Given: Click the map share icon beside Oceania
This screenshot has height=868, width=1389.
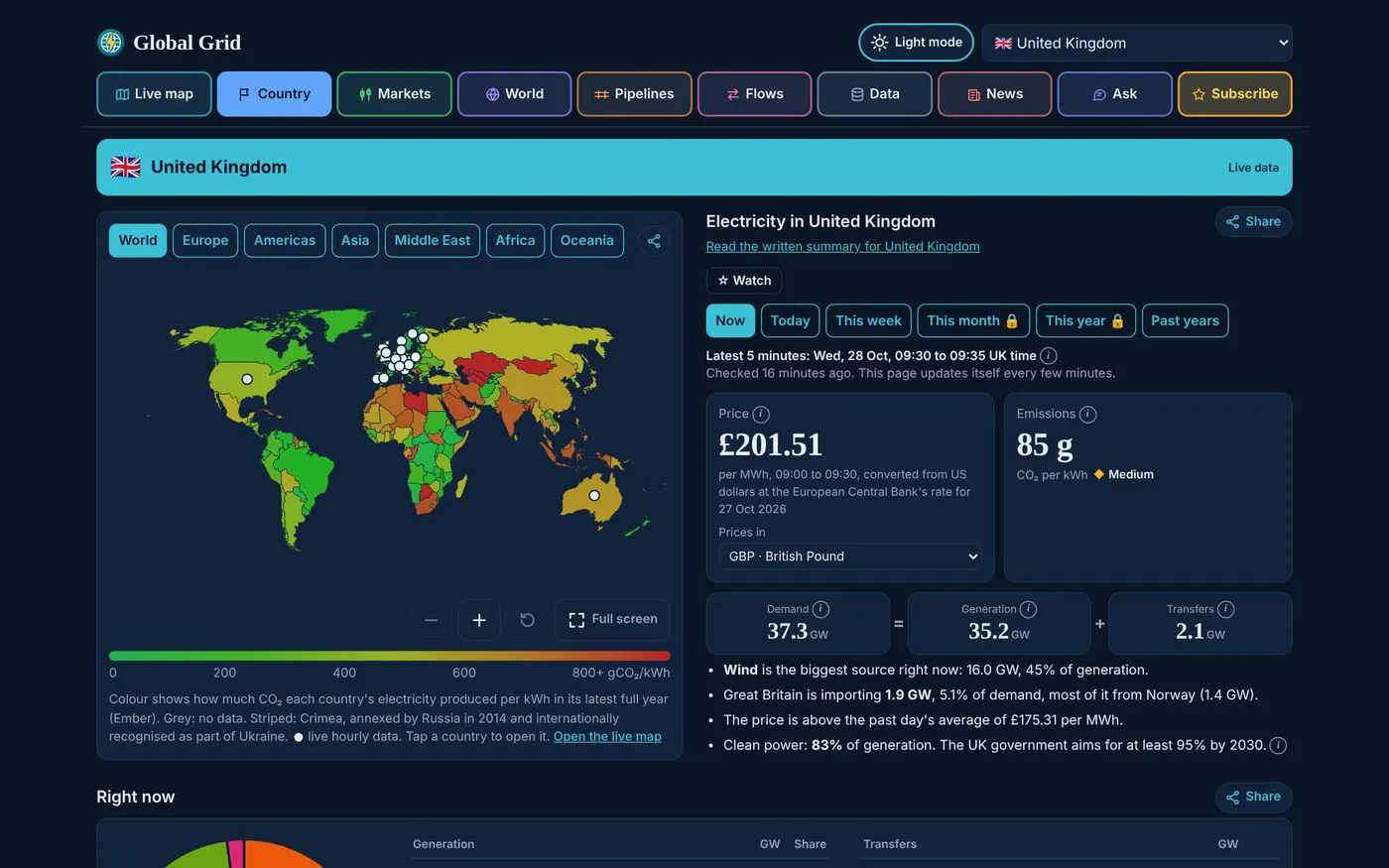Looking at the screenshot, I should tap(654, 241).
